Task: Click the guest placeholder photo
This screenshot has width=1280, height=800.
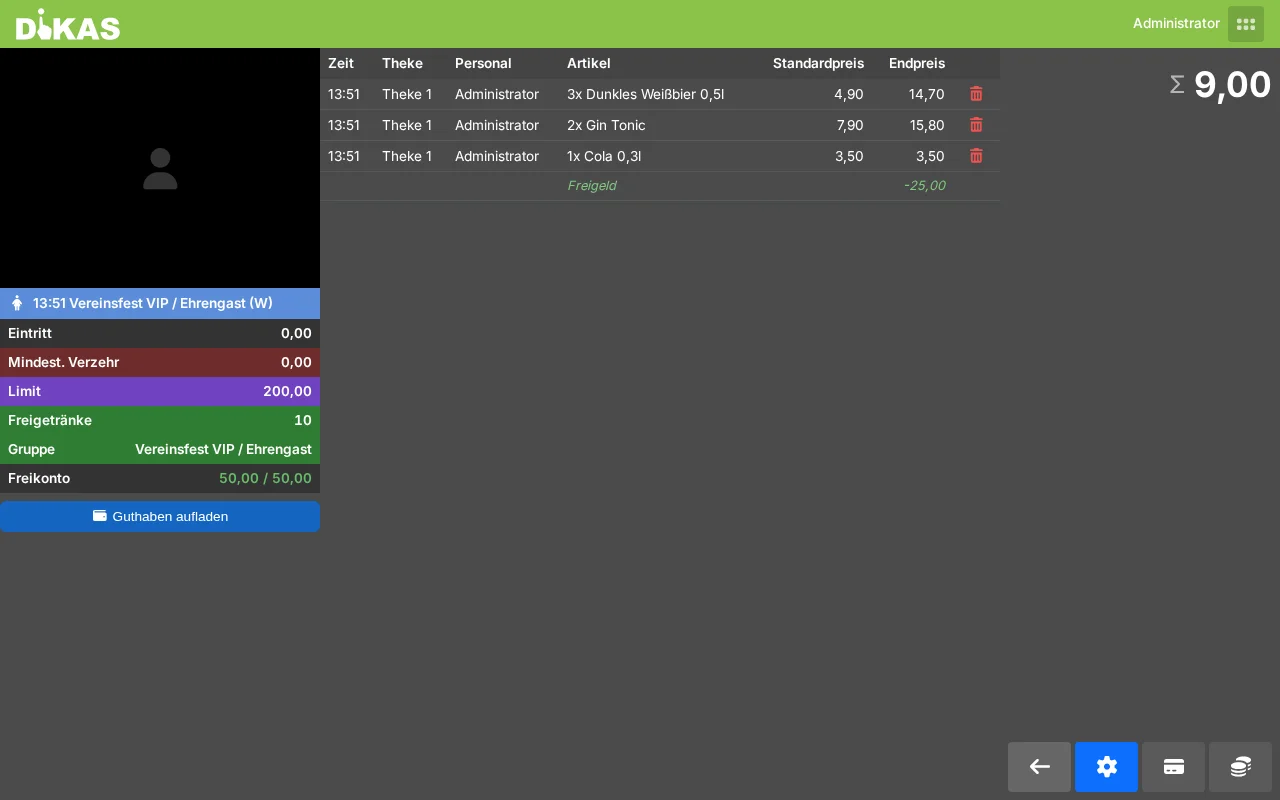Action: click(160, 168)
